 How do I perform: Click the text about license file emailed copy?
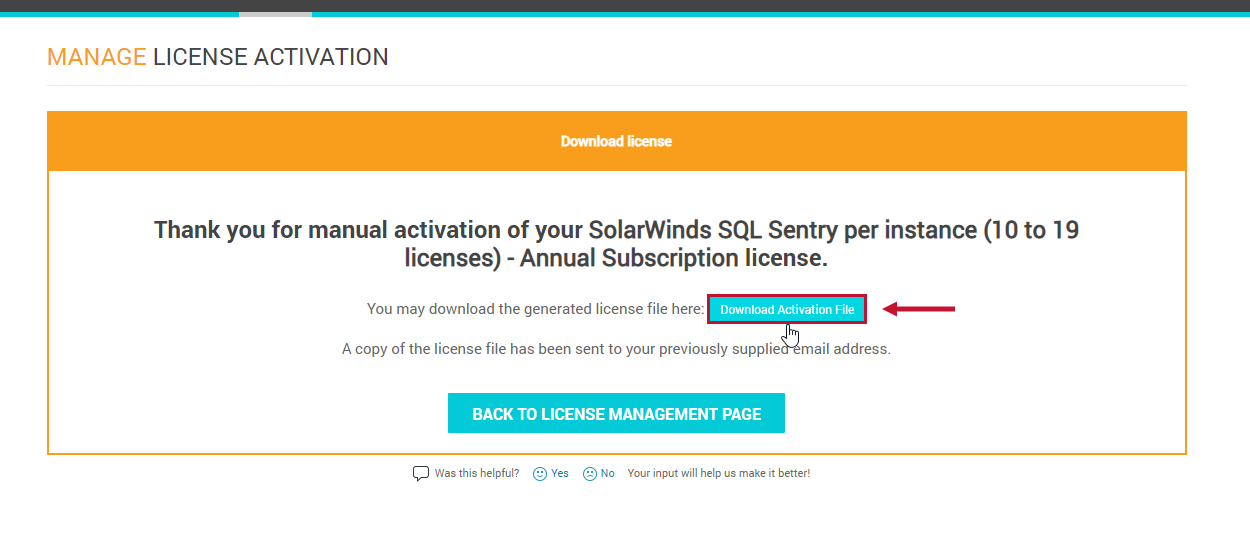616,349
